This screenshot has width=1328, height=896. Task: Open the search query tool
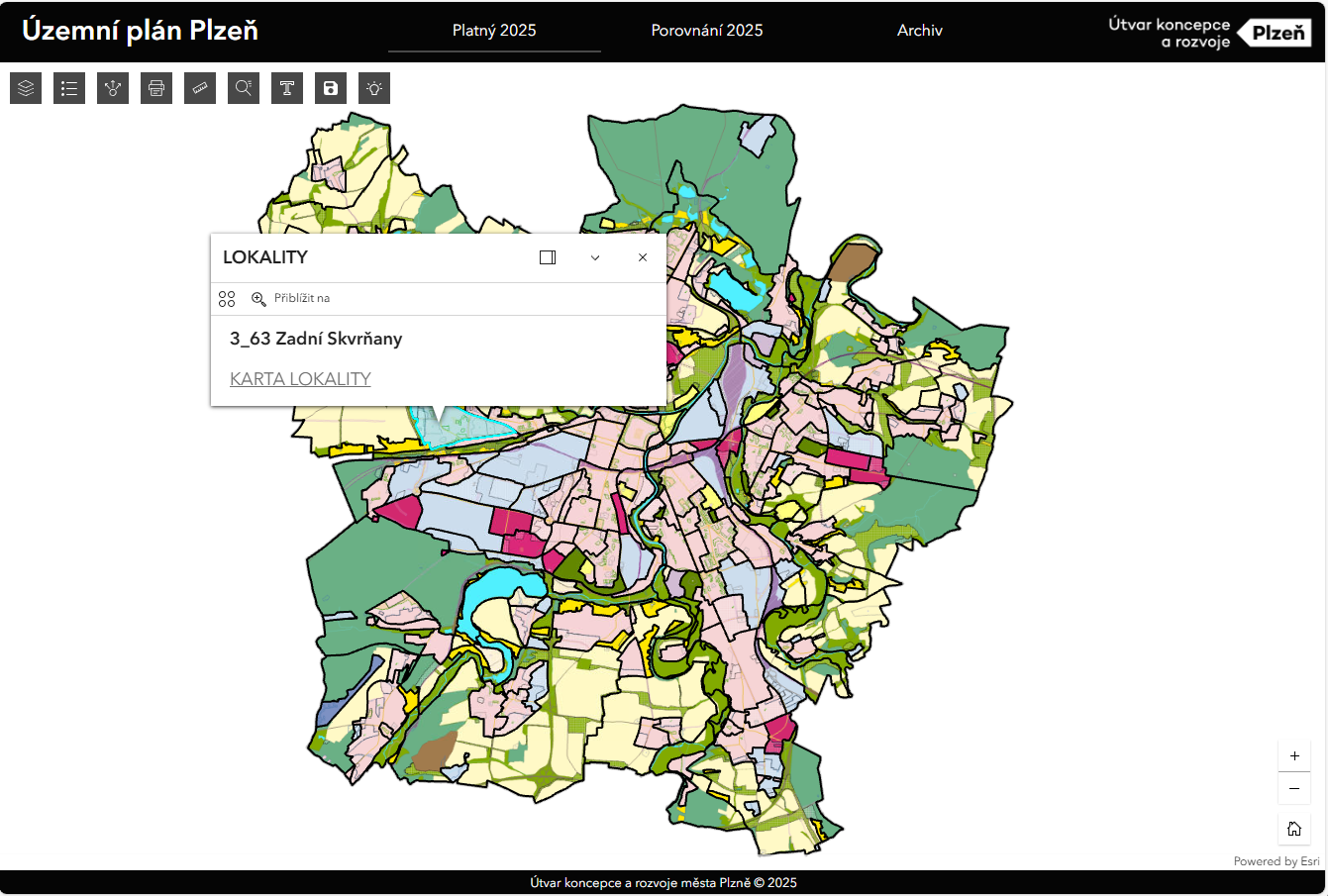point(244,88)
